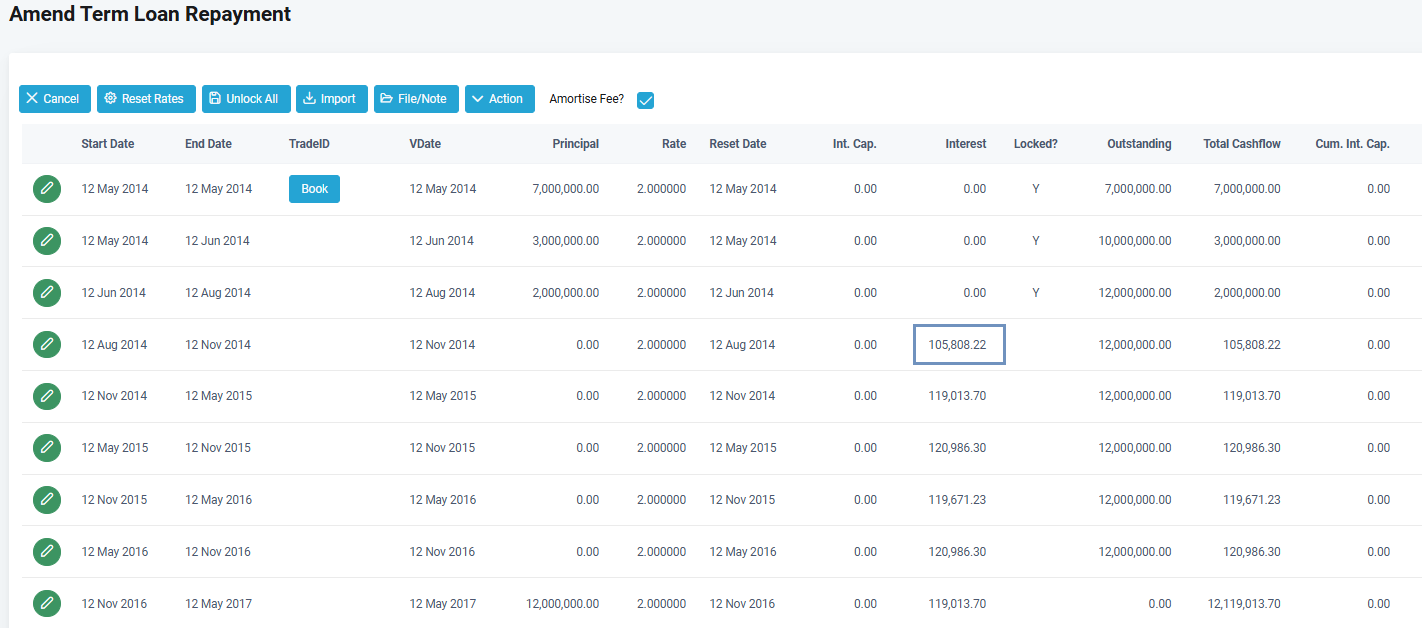
Task: Click the Interest column header
Action: pos(965,144)
